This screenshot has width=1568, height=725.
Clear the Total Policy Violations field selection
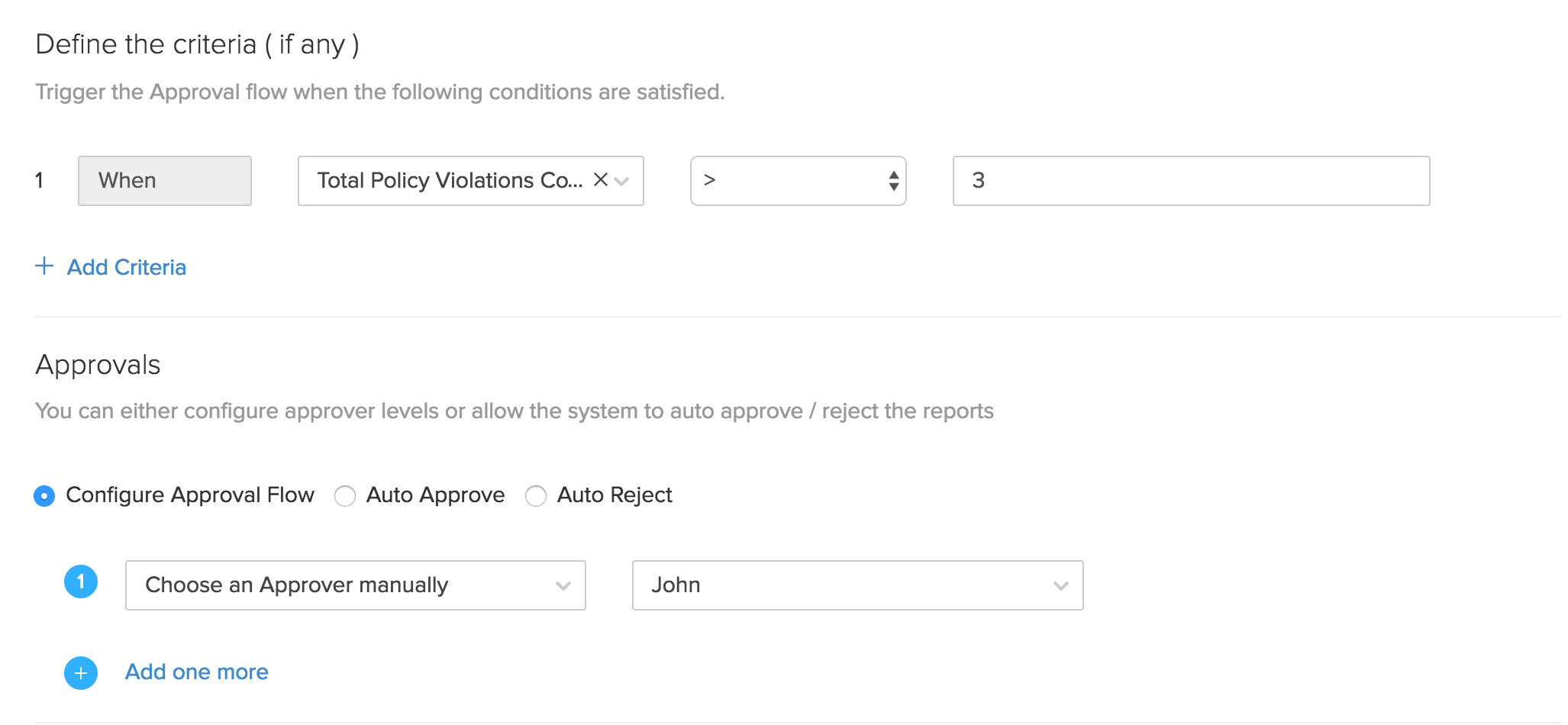click(x=601, y=180)
